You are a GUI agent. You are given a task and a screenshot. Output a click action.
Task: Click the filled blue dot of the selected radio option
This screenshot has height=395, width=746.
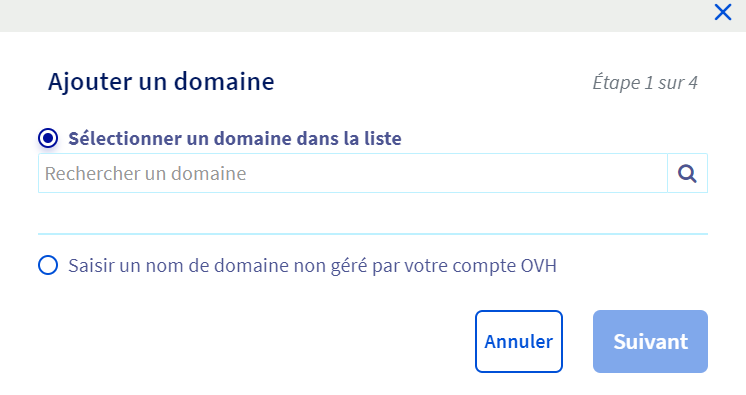[48, 138]
